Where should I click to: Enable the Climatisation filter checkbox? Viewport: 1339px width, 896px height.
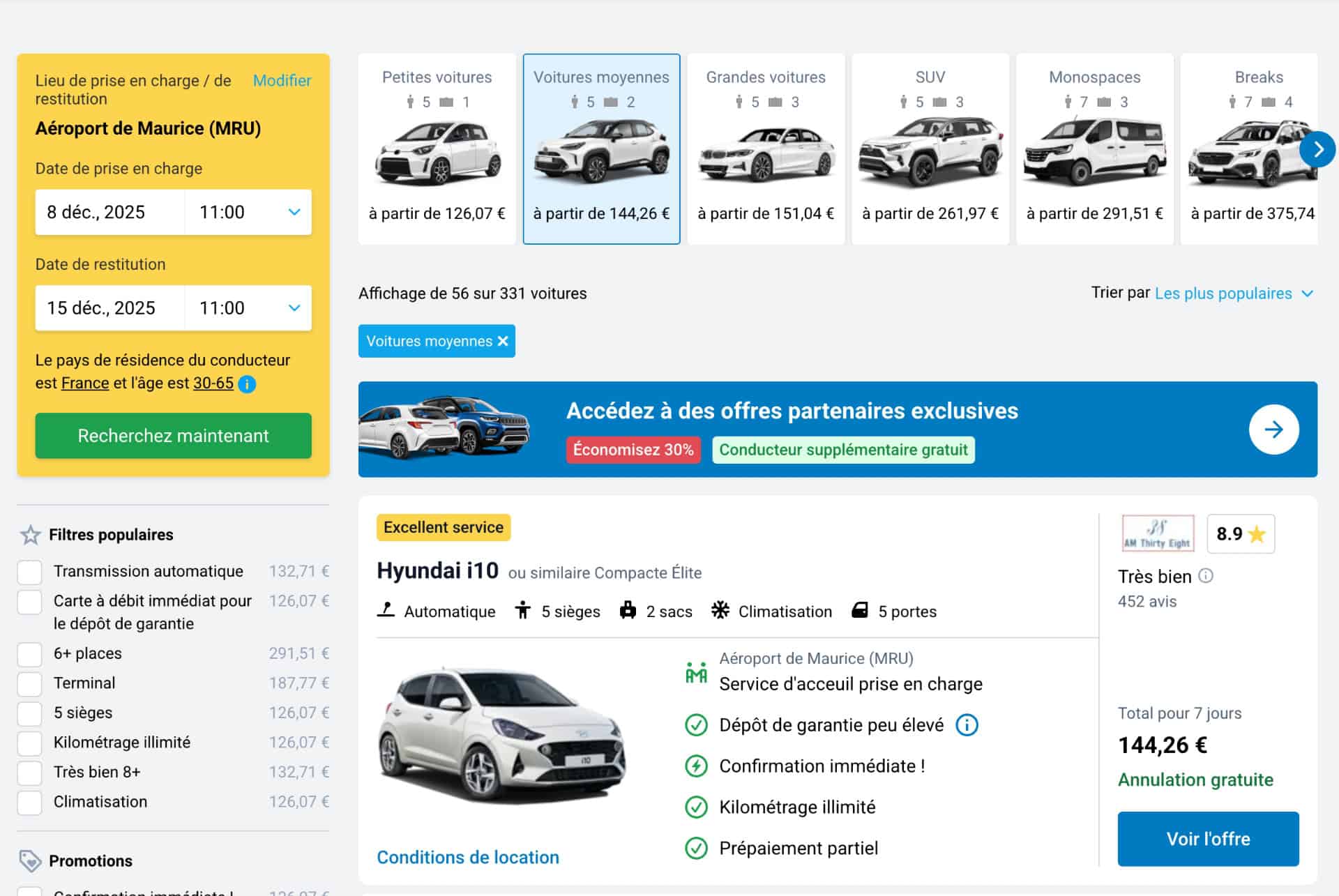(x=29, y=803)
